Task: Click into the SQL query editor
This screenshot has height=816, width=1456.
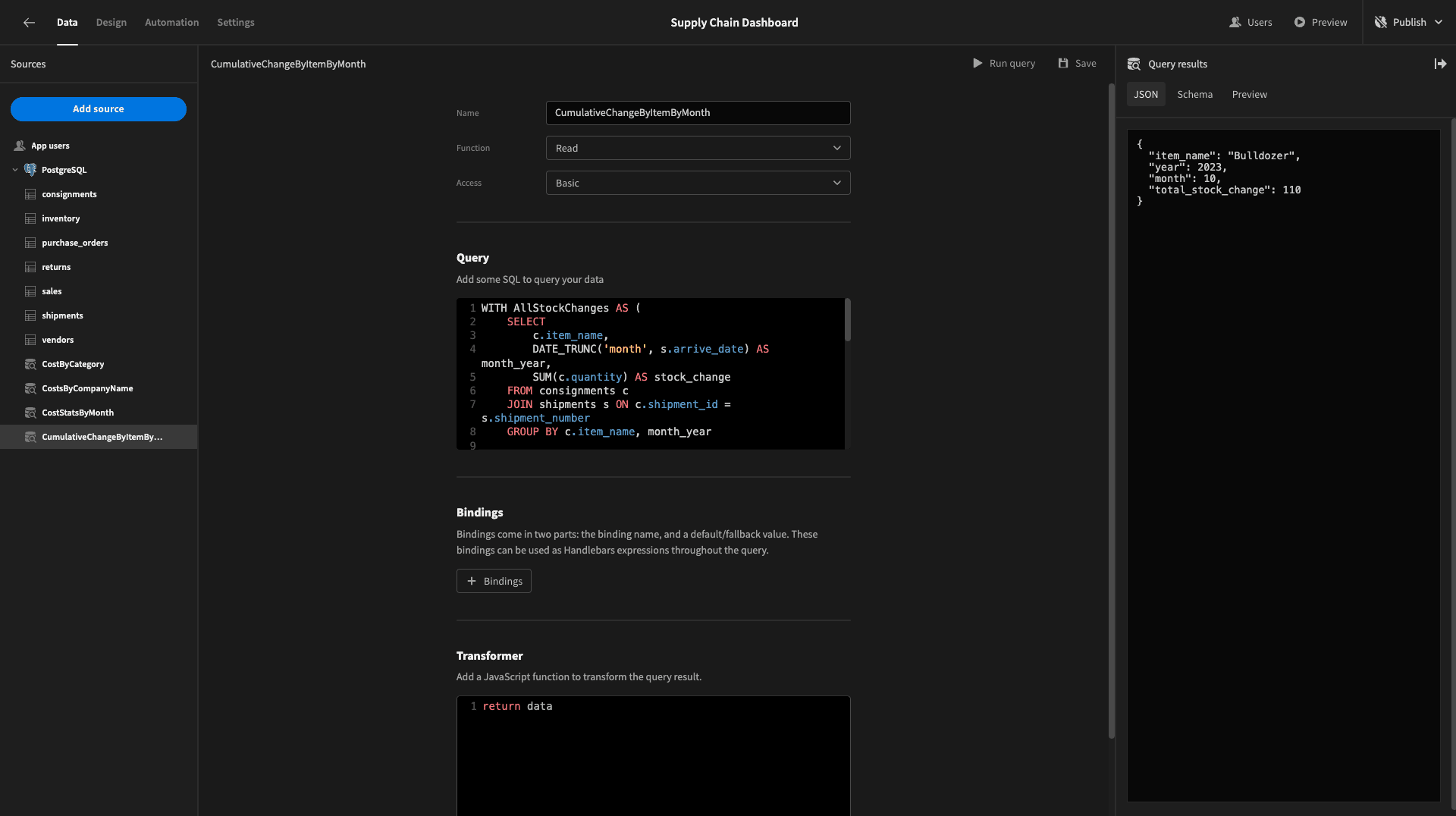Action: (x=653, y=374)
